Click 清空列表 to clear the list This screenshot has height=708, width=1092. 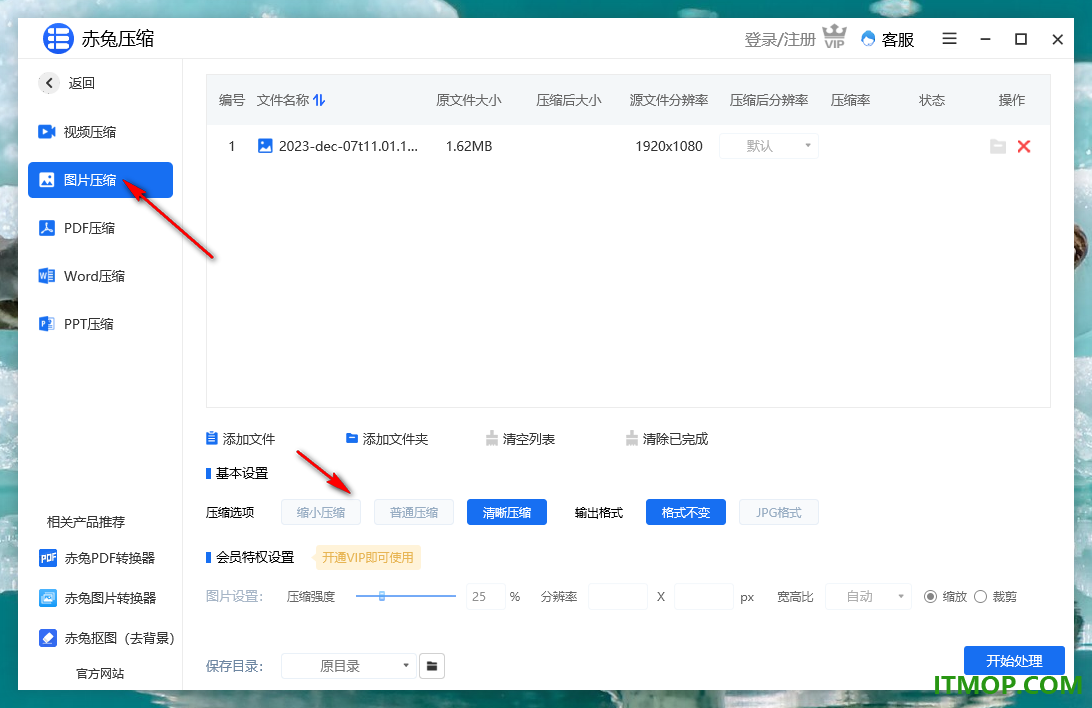click(x=520, y=439)
